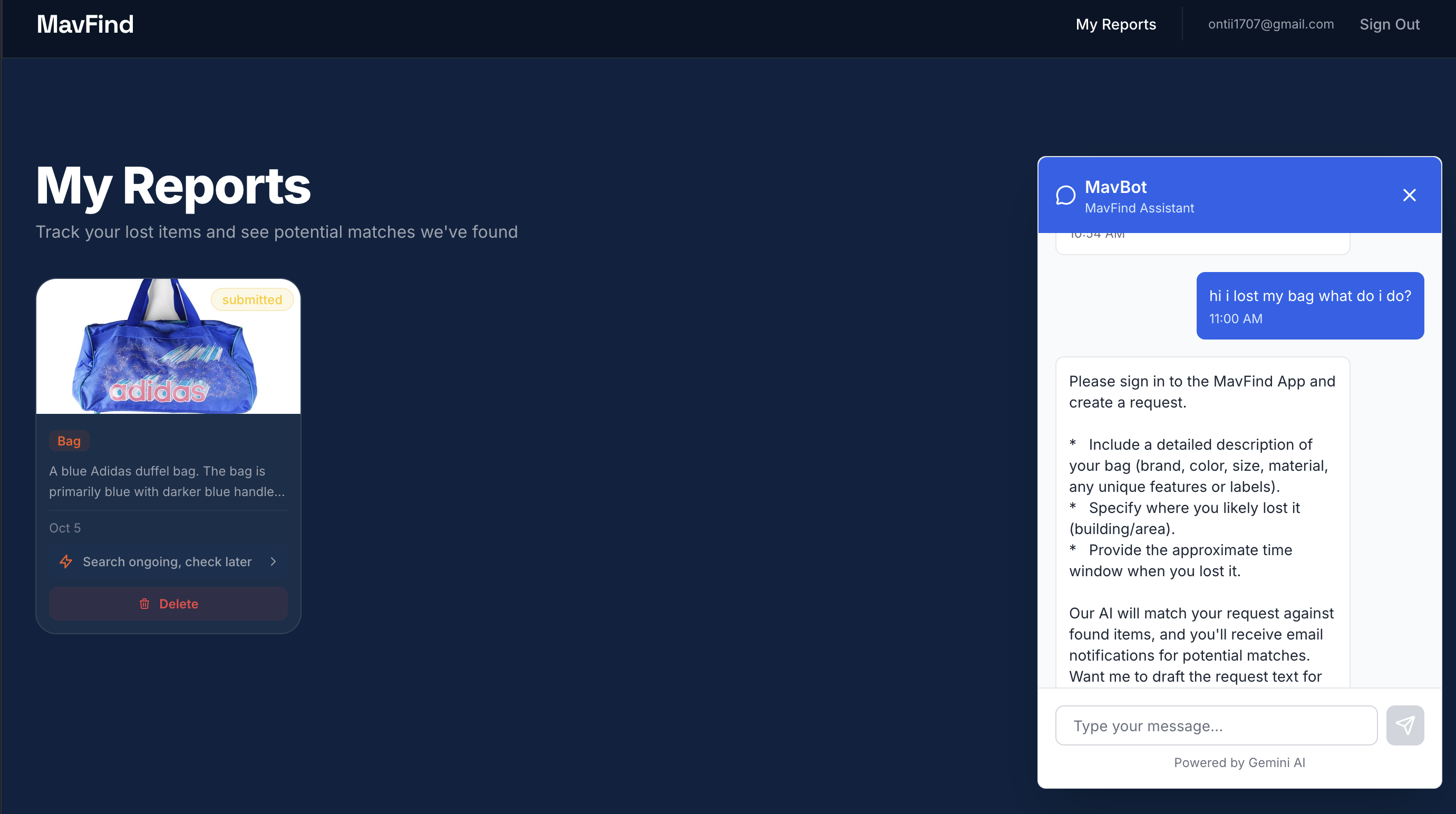The height and width of the screenshot is (814, 1456).
Task: Click the user message about lost bag
Action: click(1309, 306)
